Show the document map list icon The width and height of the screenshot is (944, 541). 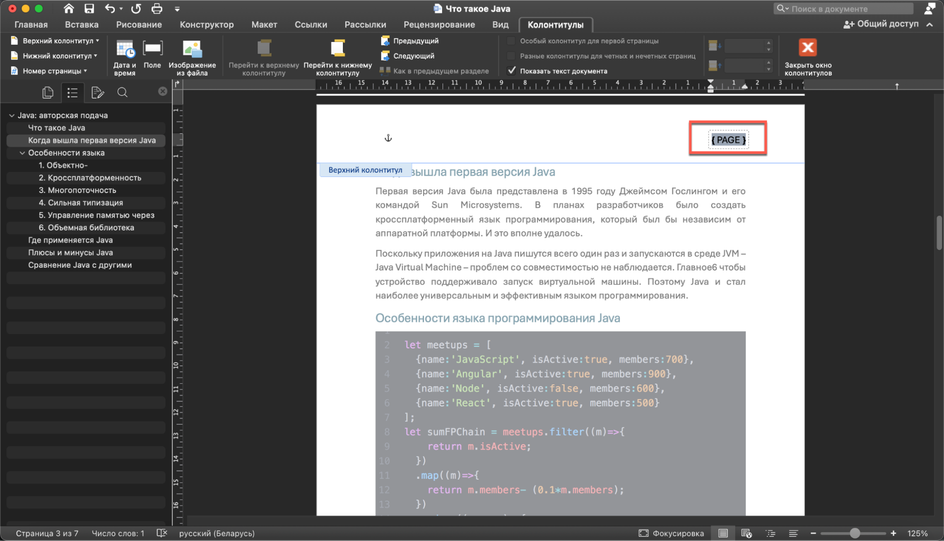point(72,92)
